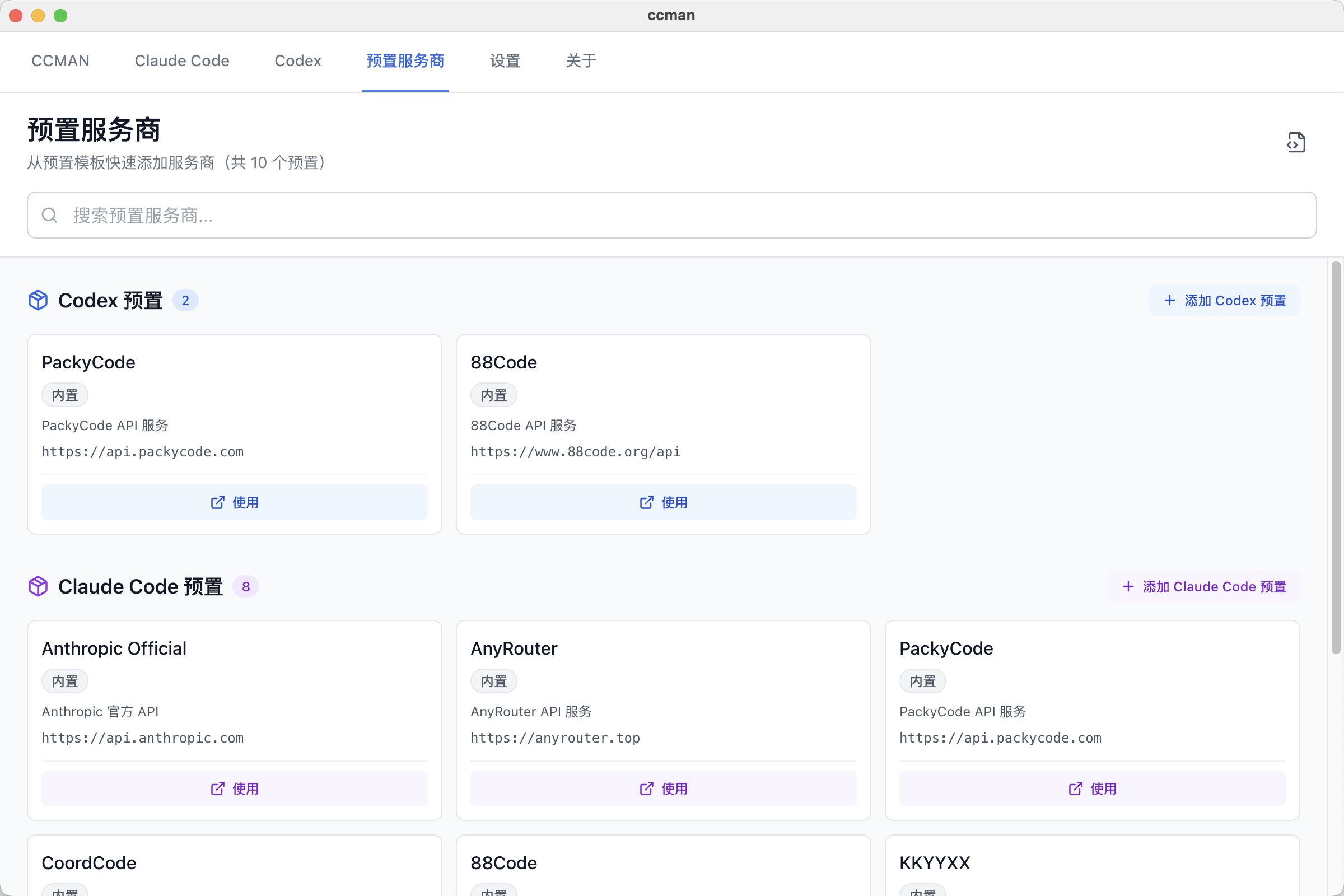Click the purple Claude Code preset cube icon

click(38, 586)
